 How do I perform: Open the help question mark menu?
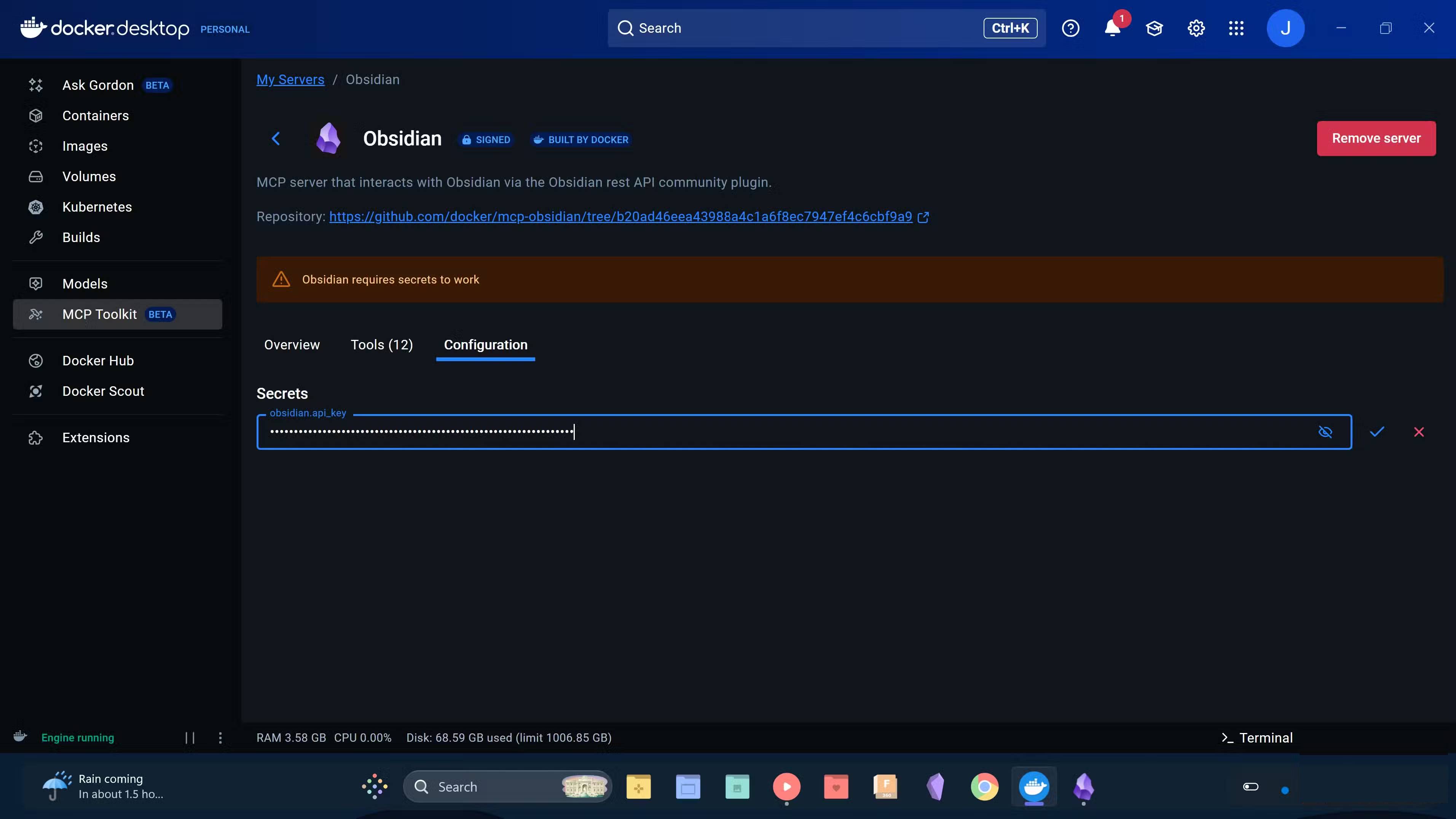1070,28
